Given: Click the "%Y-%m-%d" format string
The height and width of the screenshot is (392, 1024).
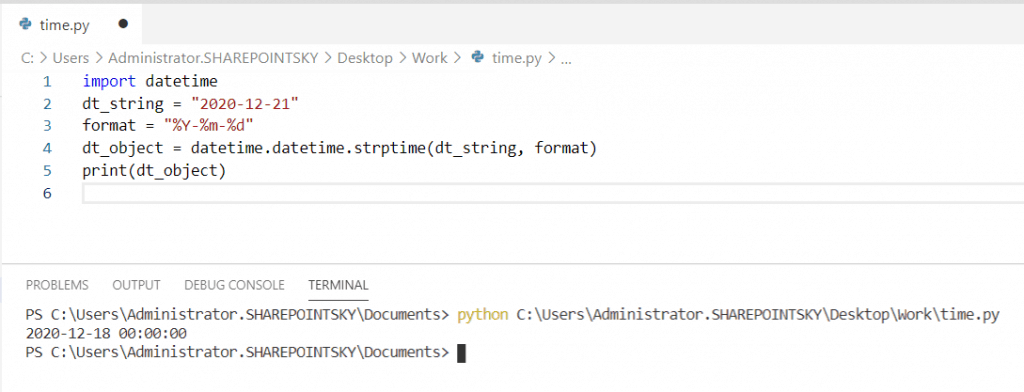Looking at the screenshot, I should pos(208,126).
